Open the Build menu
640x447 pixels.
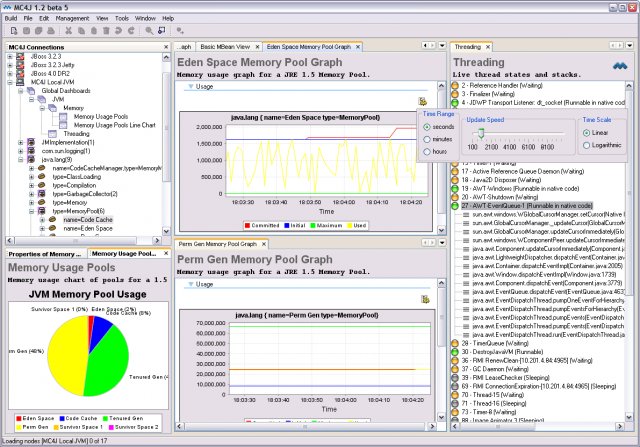[x=11, y=18]
